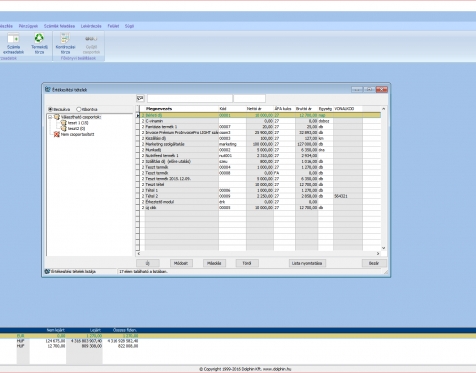476x373 pixels.
Task: Select the highlighted EUR row in bottom table
Action: pos(238,336)
